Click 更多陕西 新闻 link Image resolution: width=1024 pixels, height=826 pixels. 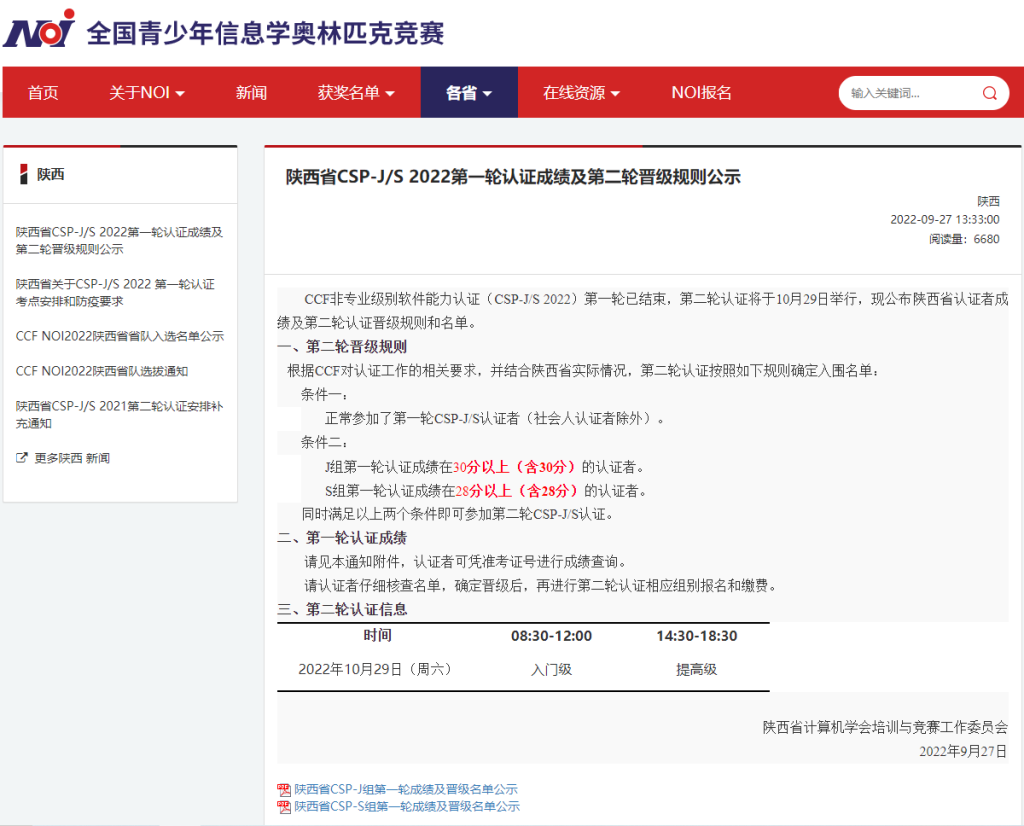point(72,458)
